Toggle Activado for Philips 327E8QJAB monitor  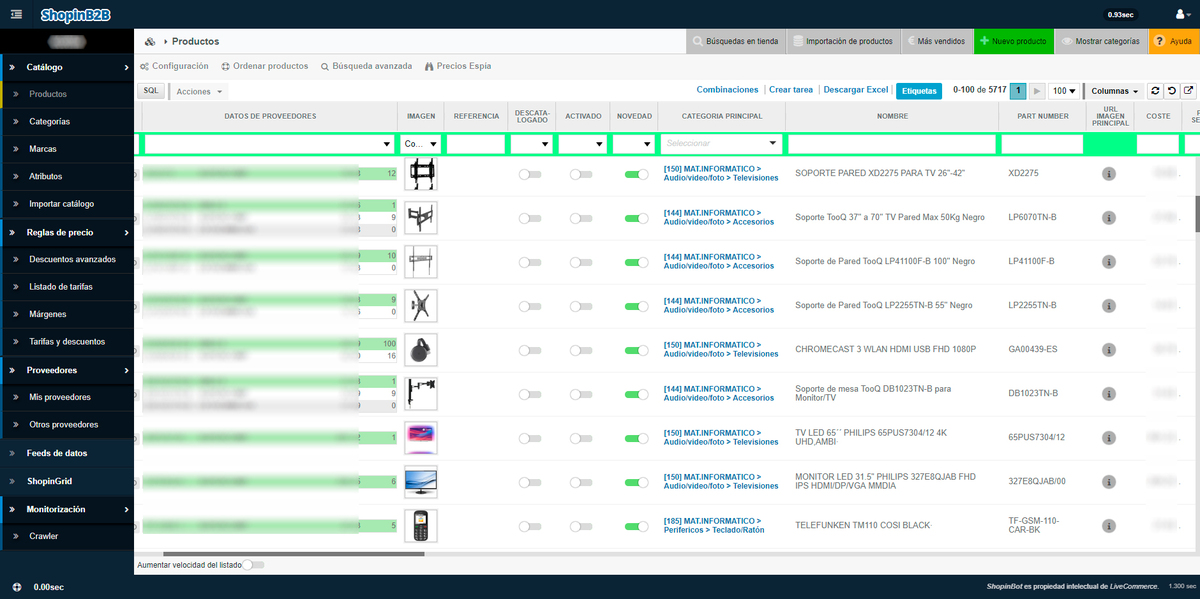pyautogui.click(x=581, y=482)
